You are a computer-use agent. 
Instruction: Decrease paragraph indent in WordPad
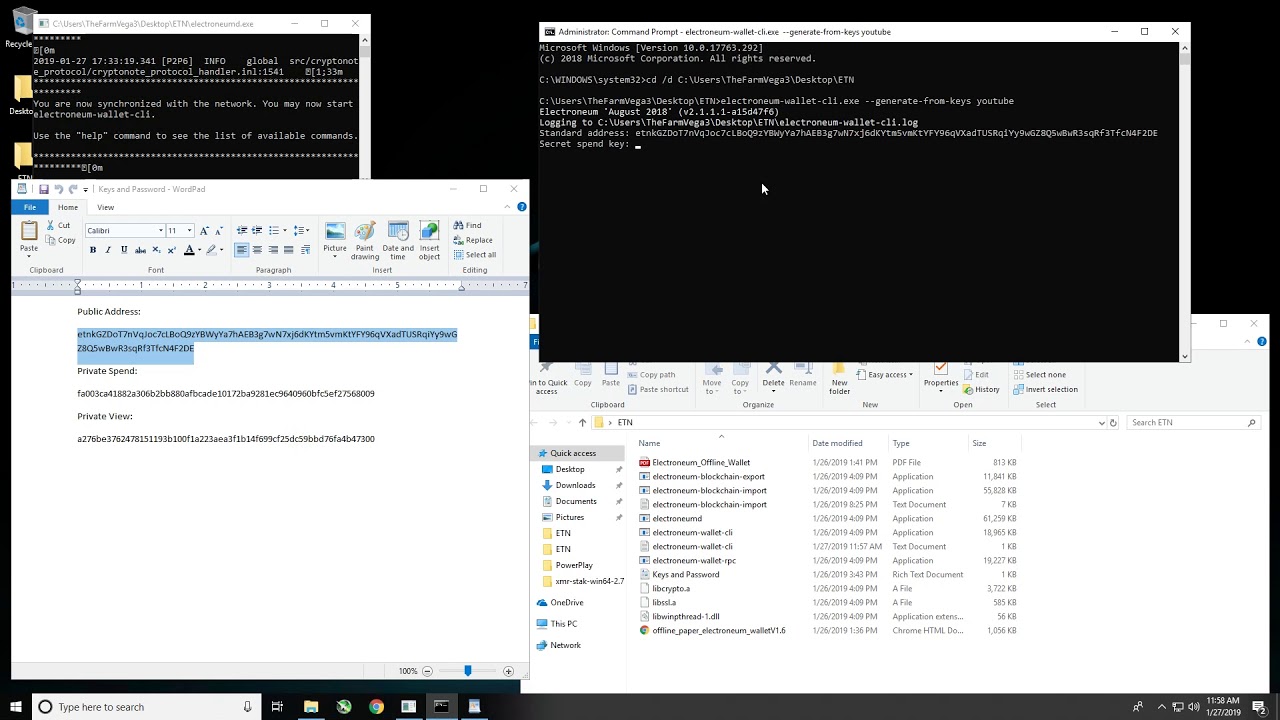242,231
